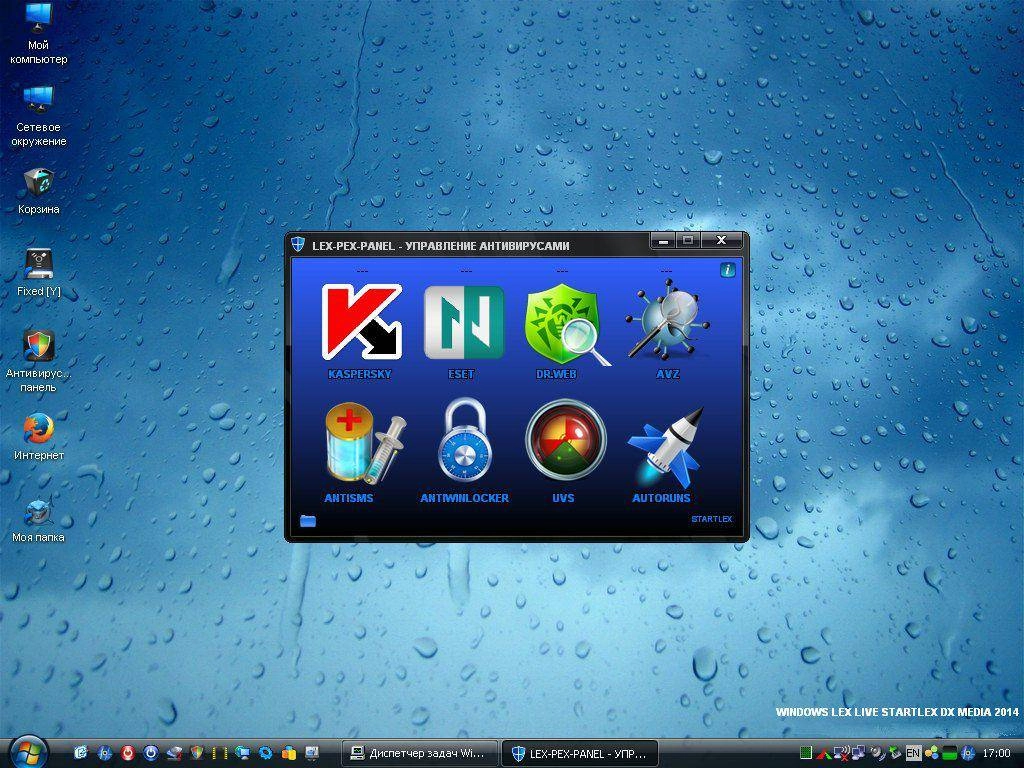Click the AVZ text label
This screenshot has height=768, width=1024.
(x=667, y=374)
